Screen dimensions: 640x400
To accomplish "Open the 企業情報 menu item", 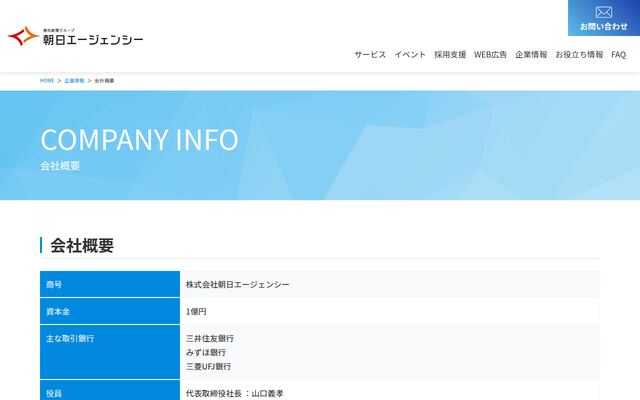I will tap(531, 55).
